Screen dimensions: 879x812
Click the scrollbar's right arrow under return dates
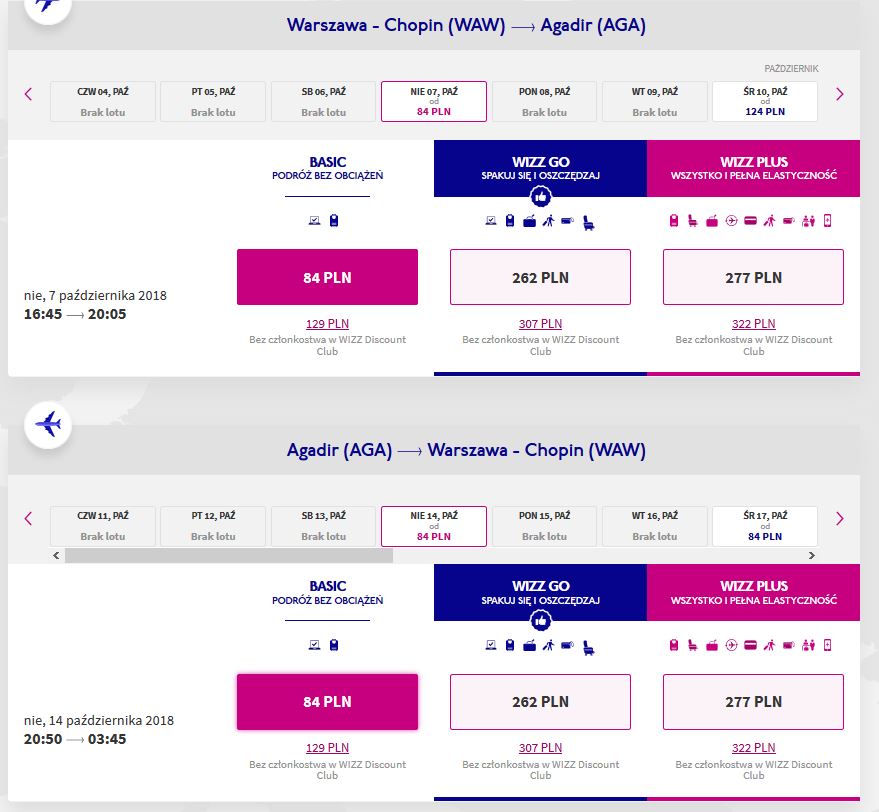pyautogui.click(x=812, y=555)
